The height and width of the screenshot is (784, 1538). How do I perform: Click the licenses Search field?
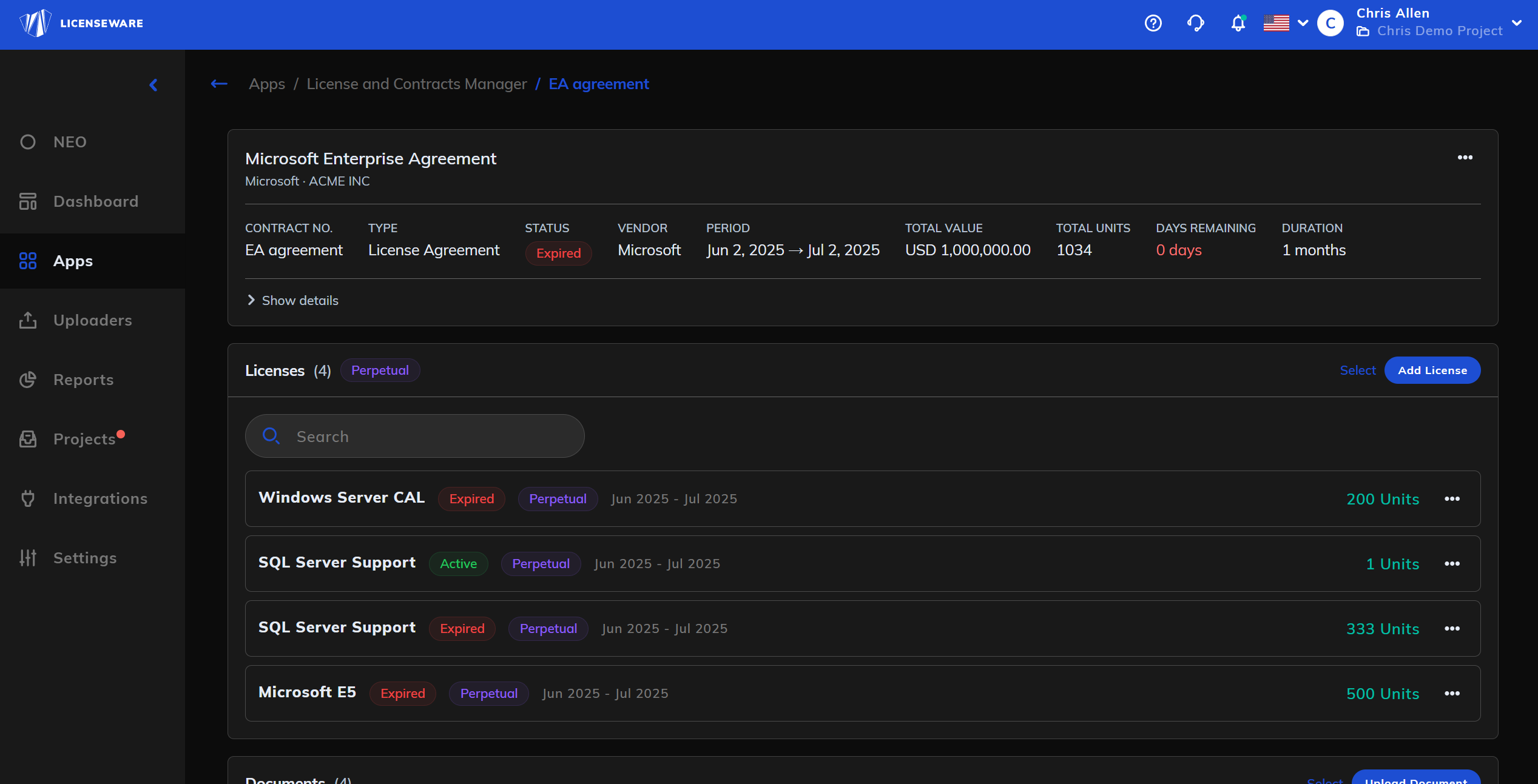tap(415, 437)
